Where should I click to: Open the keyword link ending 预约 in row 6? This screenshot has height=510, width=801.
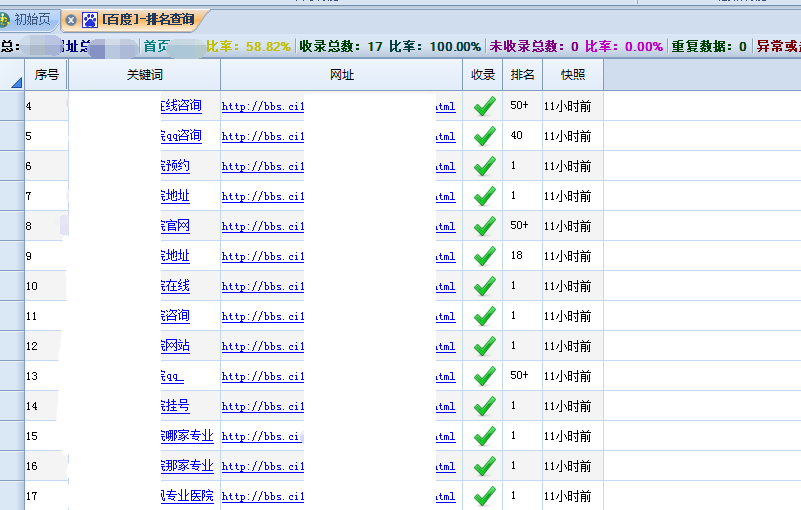tap(175, 166)
